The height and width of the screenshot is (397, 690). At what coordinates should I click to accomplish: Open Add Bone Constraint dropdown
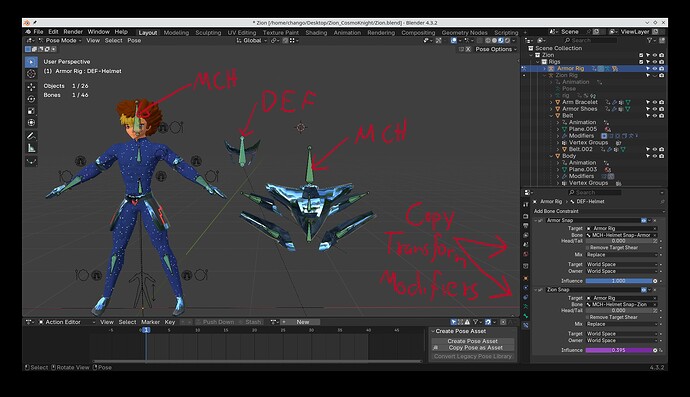point(598,211)
